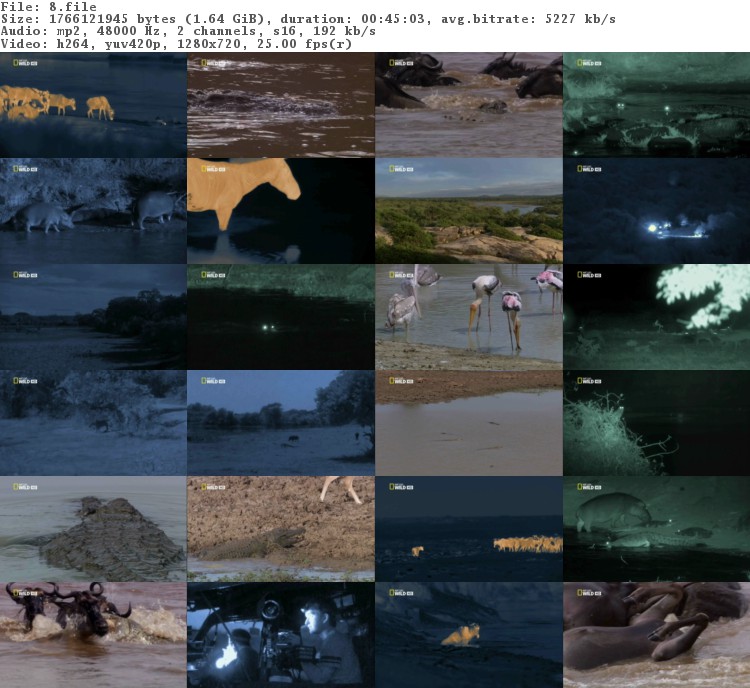Select the crocodile swimming in brown water thumbnail
750x688 pixels.
281,105
